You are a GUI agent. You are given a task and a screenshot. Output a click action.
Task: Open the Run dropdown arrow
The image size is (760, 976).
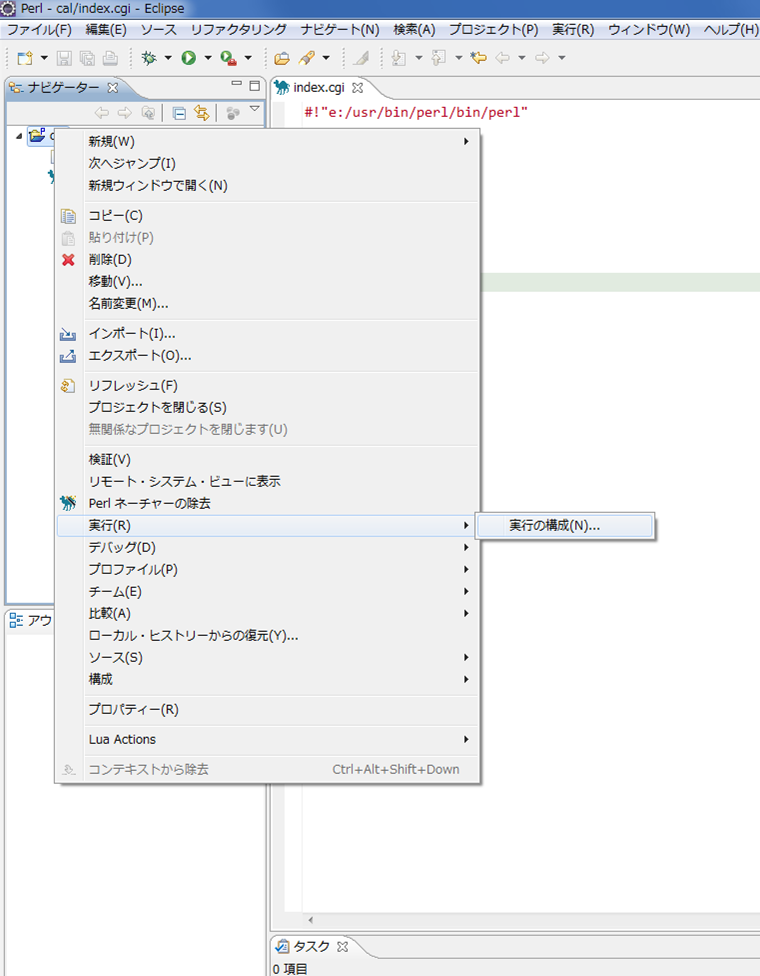click(x=208, y=59)
